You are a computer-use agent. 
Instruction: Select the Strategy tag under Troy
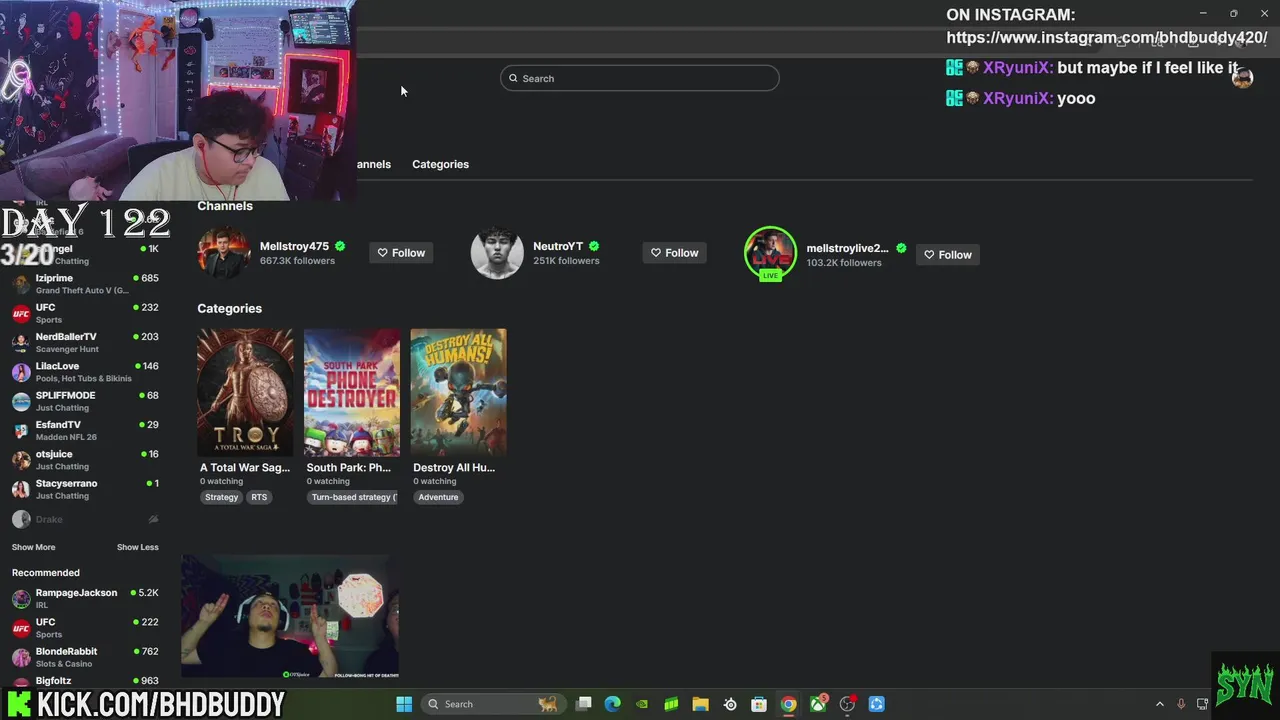point(221,497)
